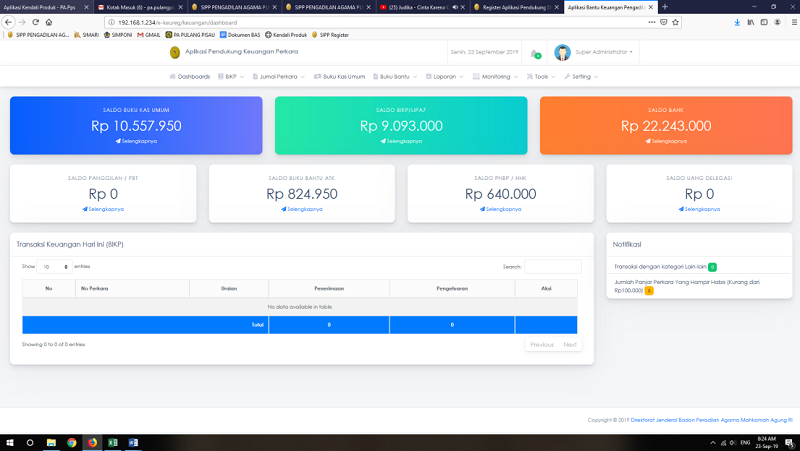Click the application logo beside Aplikasi Pendukung Keuangan Perkara
The image size is (800, 451).
[176, 52]
